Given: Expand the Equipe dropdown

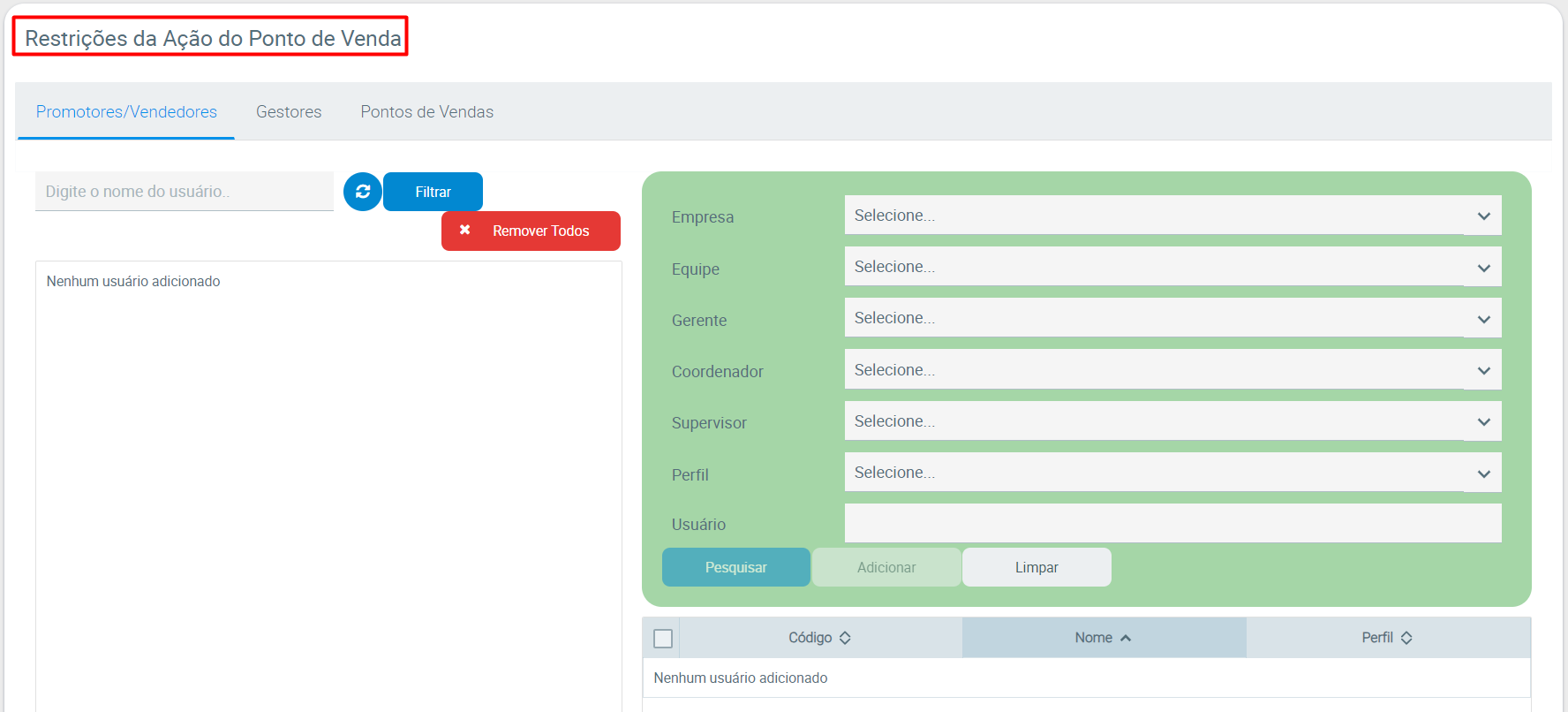Looking at the screenshot, I should click(x=1172, y=267).
